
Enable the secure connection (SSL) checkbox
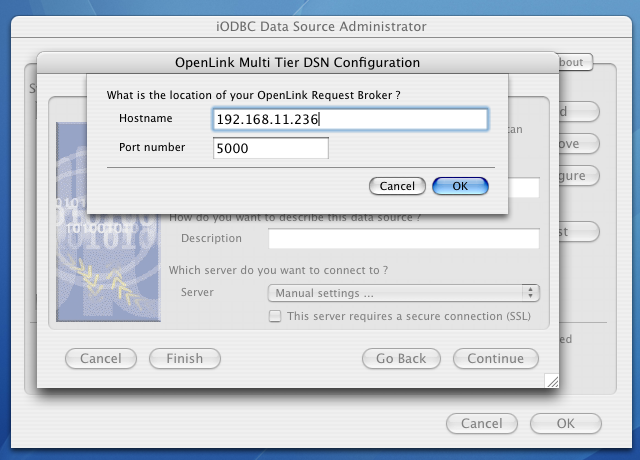[275, 316]
